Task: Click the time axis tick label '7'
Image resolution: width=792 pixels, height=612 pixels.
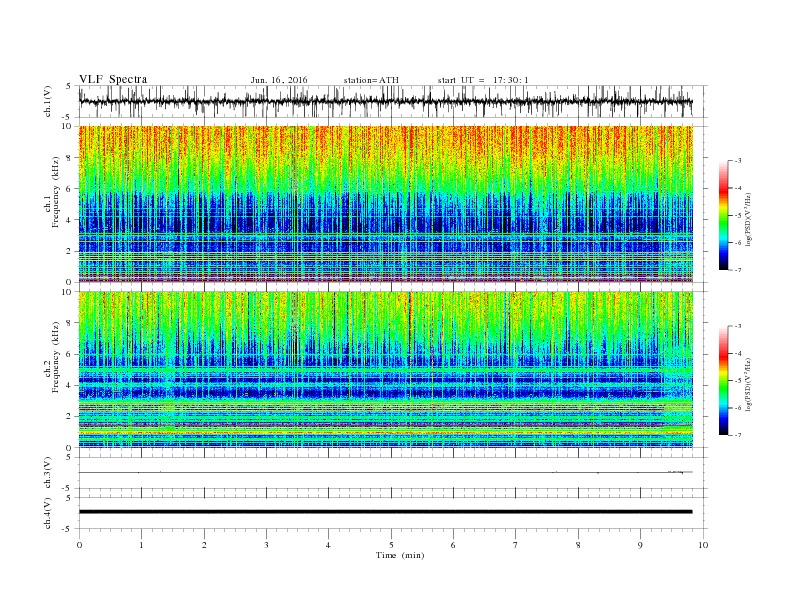Action: (516, 545)
